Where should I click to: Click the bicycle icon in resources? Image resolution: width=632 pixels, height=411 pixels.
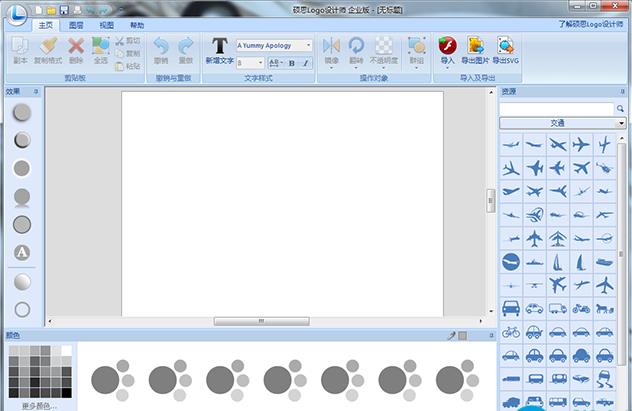pyautogui.click(x=511, y=331)
